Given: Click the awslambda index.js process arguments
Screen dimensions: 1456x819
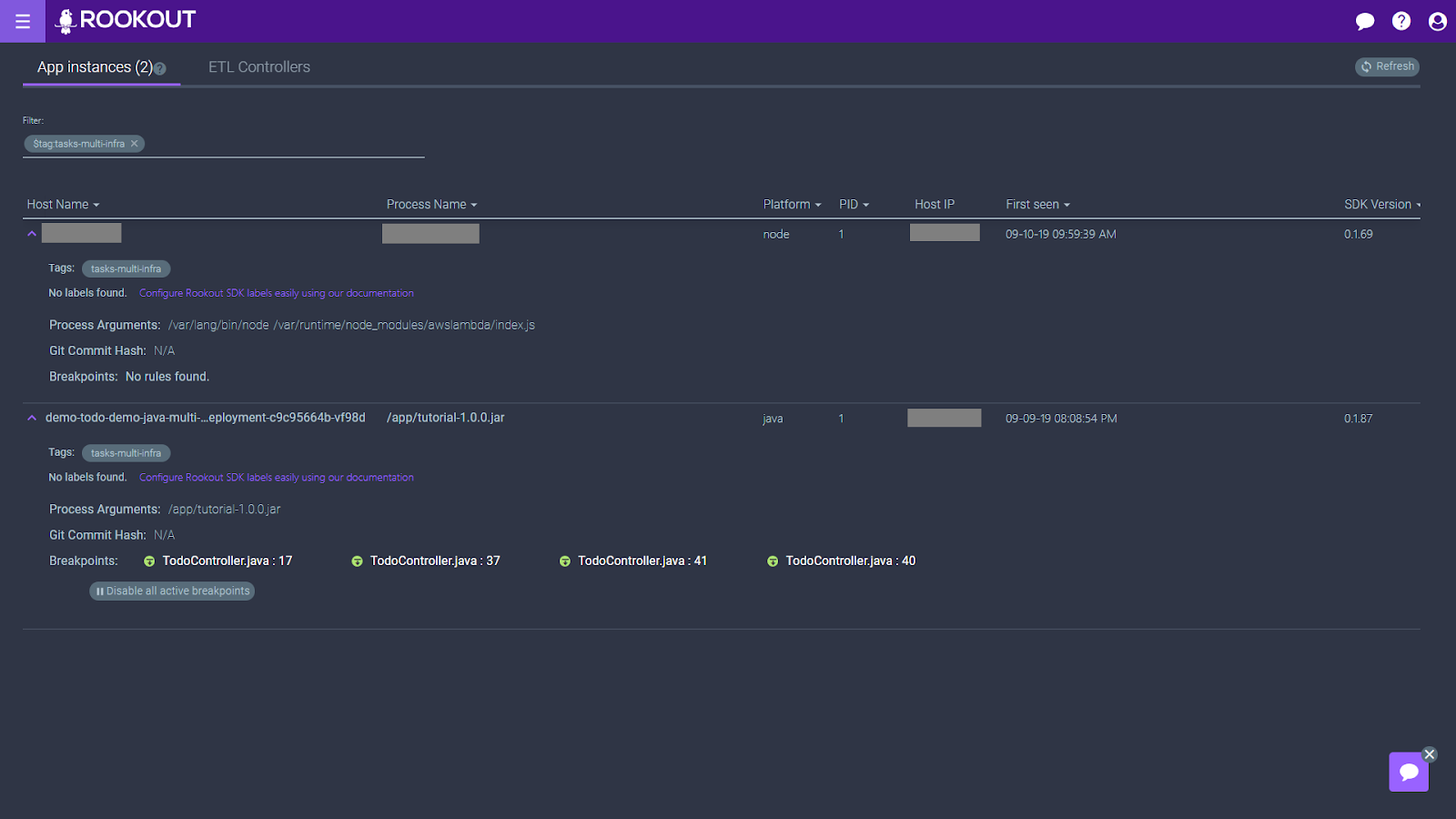Looking at the screenshot, I should click(x=351, y=325).
